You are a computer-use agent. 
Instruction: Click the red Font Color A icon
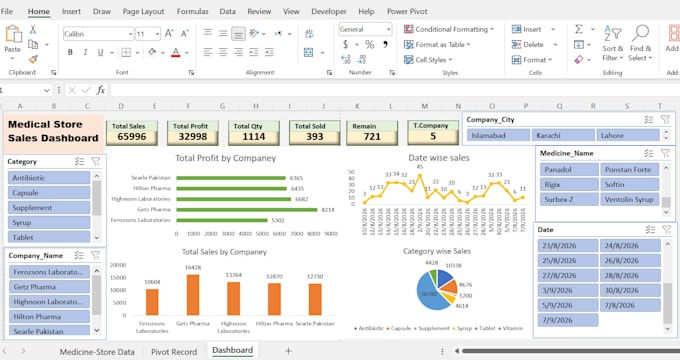(176, 52)
